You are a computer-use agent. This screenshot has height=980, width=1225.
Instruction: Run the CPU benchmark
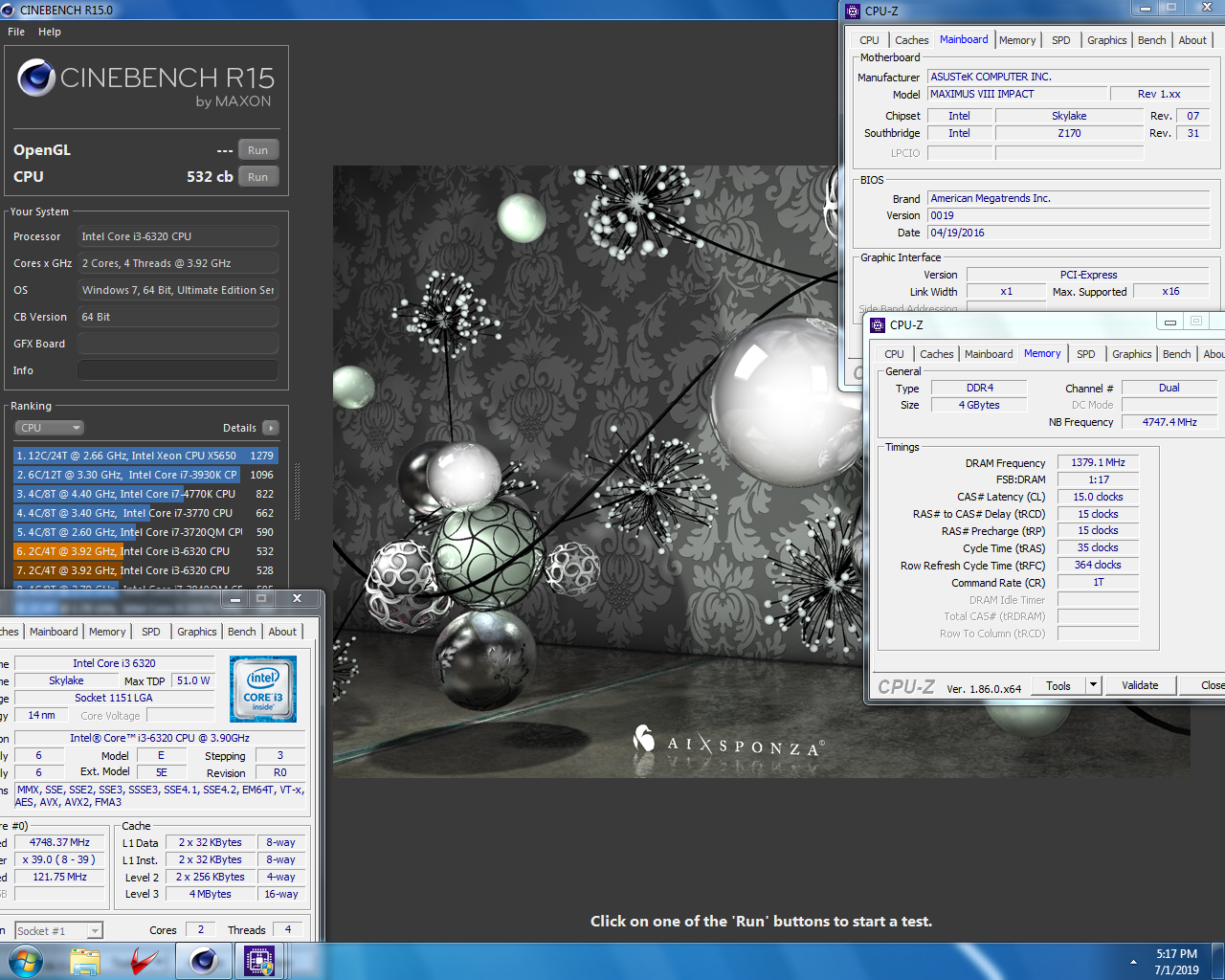pos(258,177)
